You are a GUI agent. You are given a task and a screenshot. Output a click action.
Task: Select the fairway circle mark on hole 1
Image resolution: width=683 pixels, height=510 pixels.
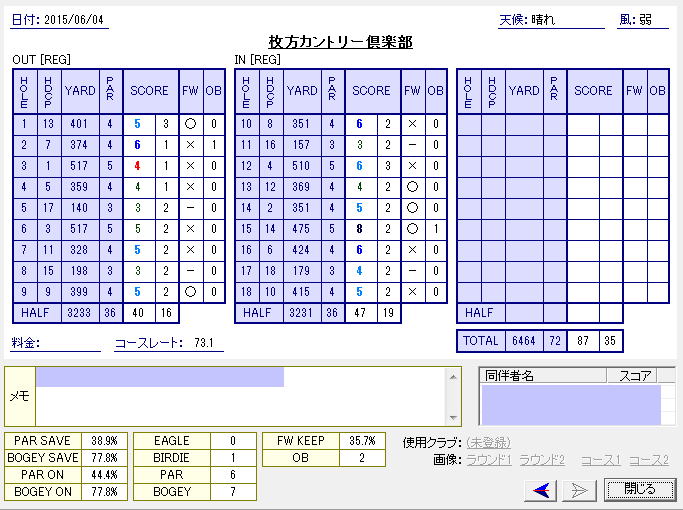190,124
